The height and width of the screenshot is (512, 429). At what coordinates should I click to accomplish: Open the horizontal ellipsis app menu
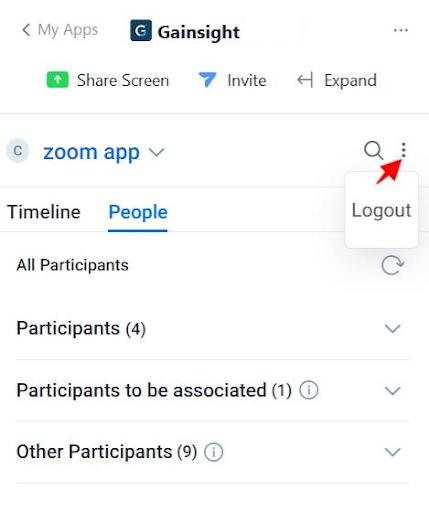401,30
